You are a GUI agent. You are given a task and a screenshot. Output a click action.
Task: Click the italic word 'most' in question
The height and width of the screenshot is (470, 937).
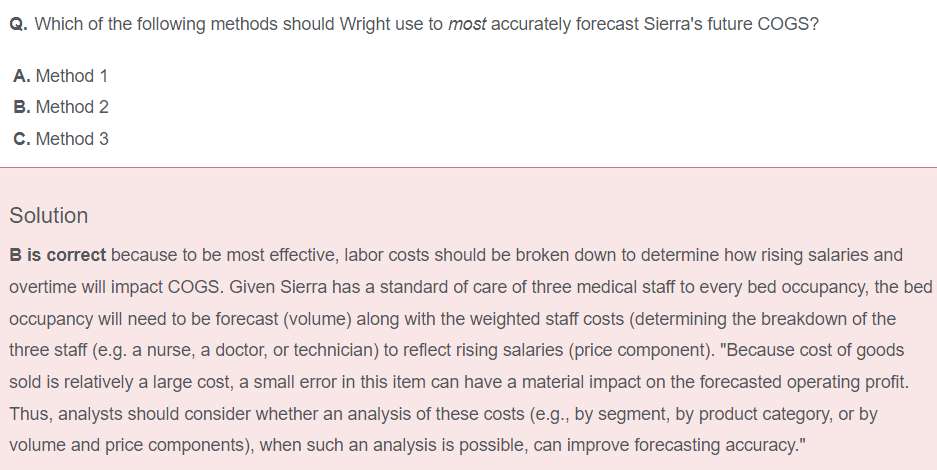(467, 24)
